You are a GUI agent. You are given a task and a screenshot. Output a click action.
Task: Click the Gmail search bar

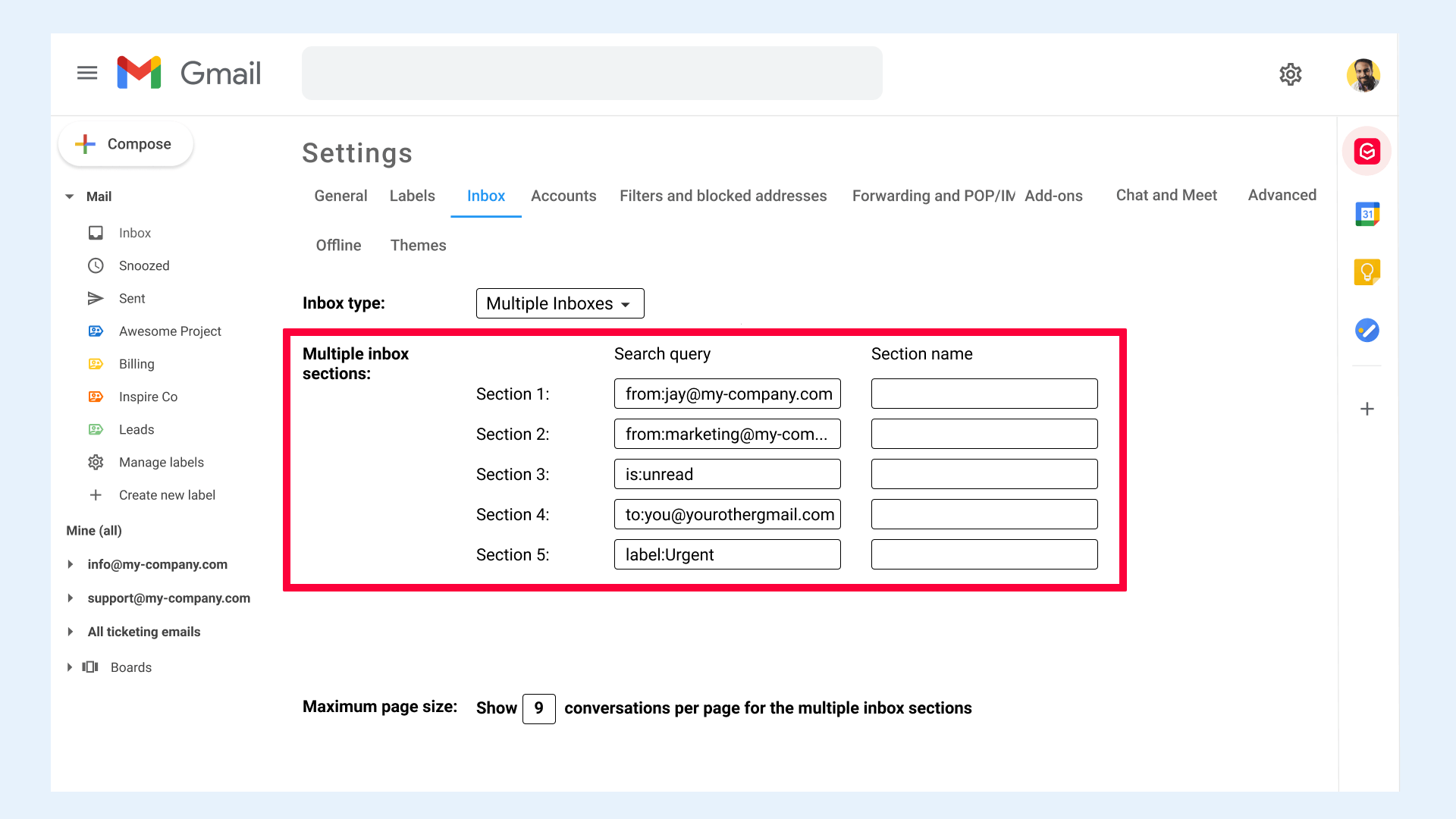pos(591,74)
